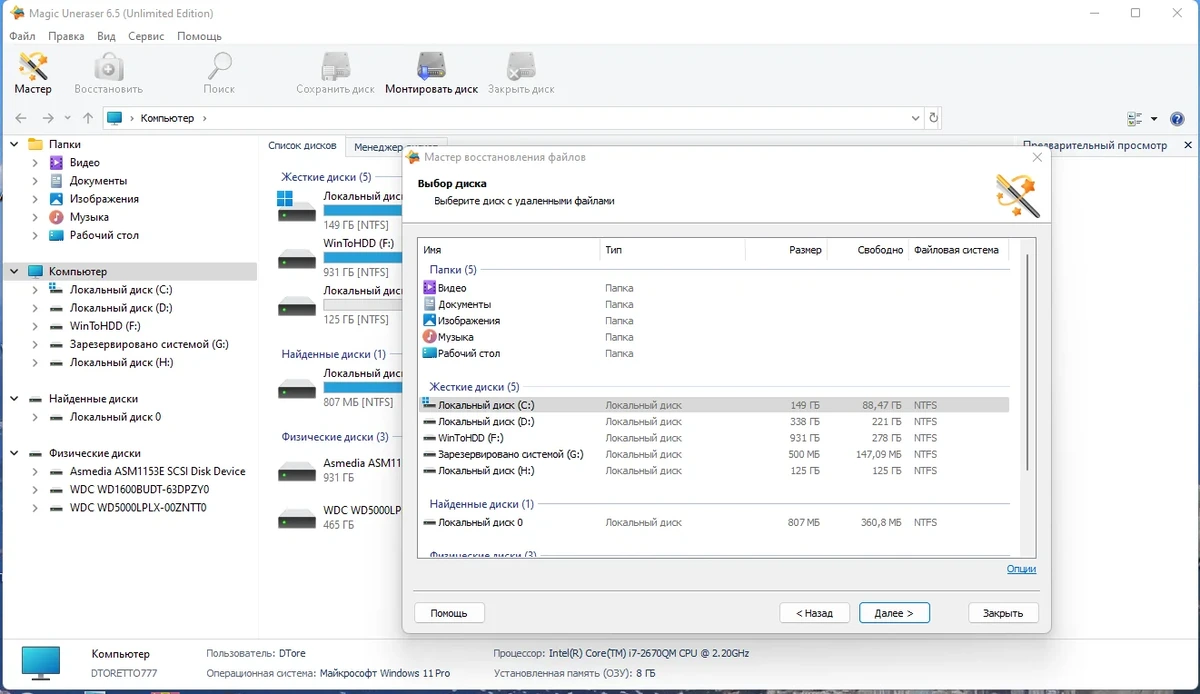Expand the Видео folder in tree
The image size is (1200, 694).
coord(35,162)
